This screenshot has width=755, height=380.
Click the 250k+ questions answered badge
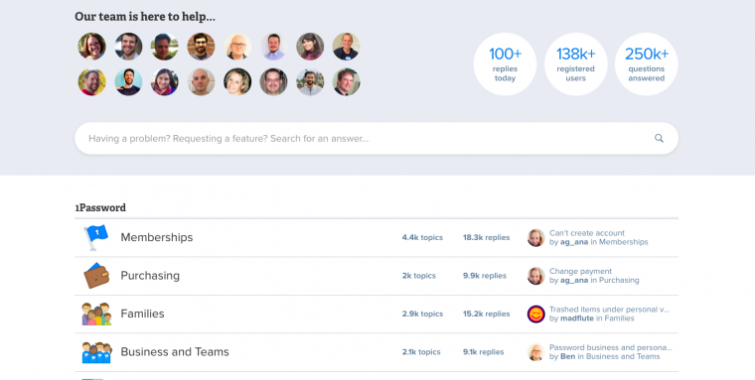(x=646, y=64)
